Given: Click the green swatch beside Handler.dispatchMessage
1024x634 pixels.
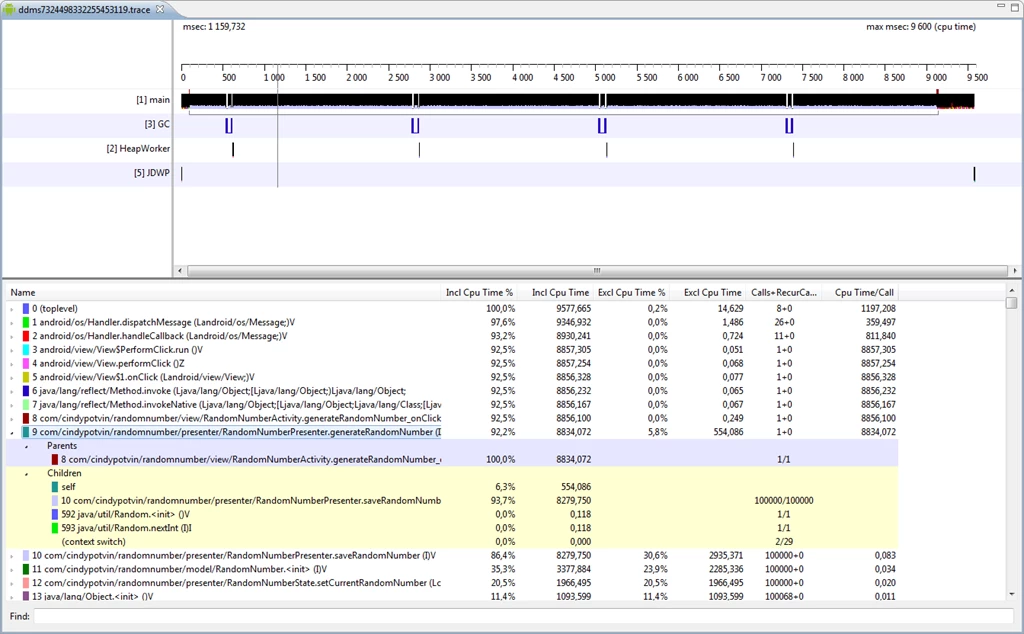Looking at the screenshot, I should pyautogui.click(x=25, y=322).
